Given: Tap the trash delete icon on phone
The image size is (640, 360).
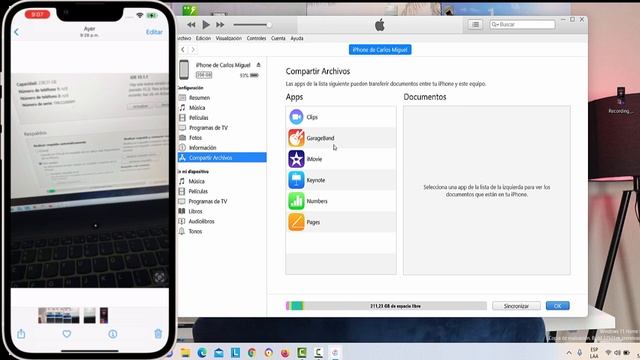Looking at the screenshot, I should 158,334.
